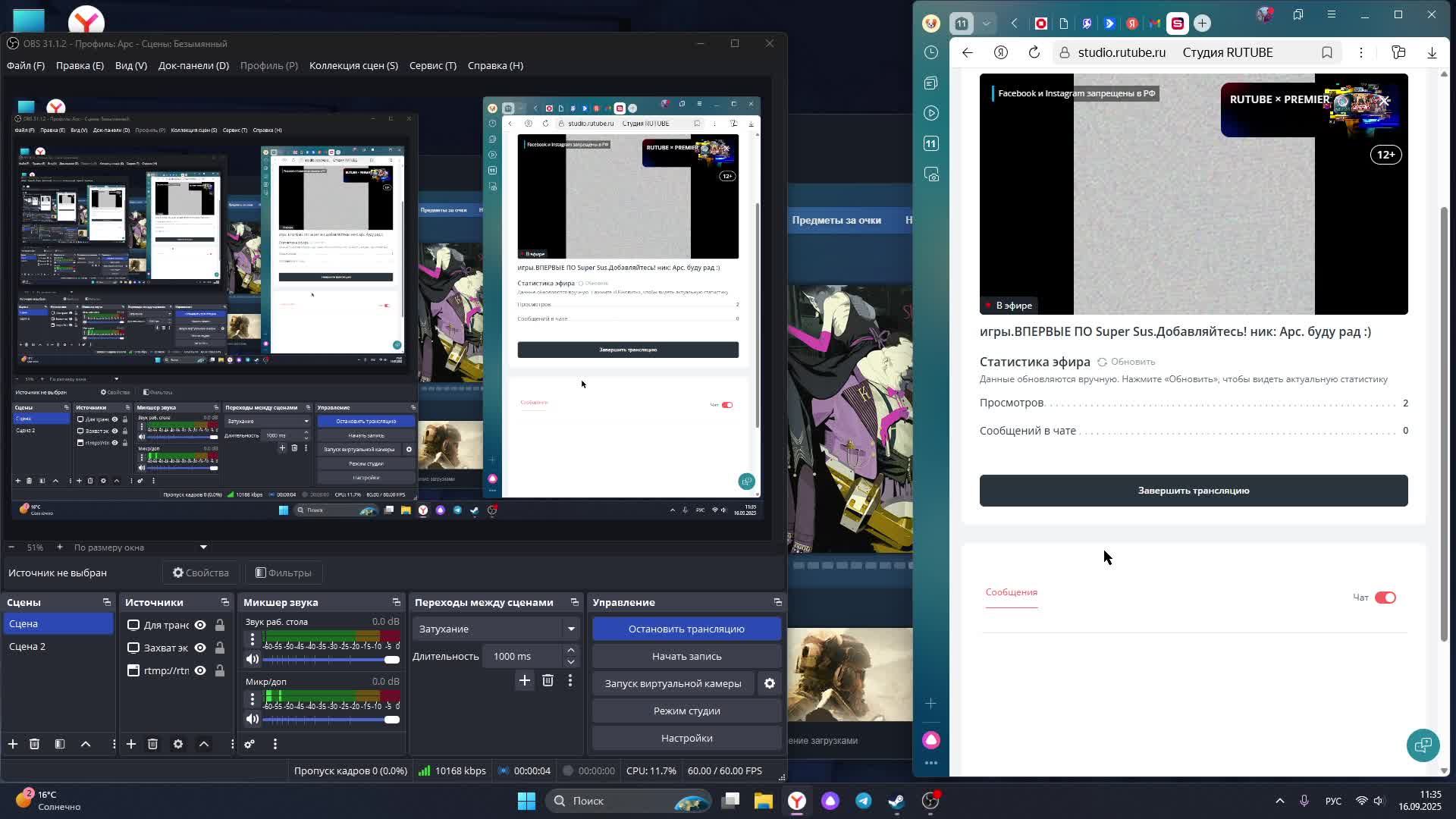The image size is (1456, 819).
Task: Expand the preview scaling 'По размеру окна' dropdown
Action: [202, 548]
